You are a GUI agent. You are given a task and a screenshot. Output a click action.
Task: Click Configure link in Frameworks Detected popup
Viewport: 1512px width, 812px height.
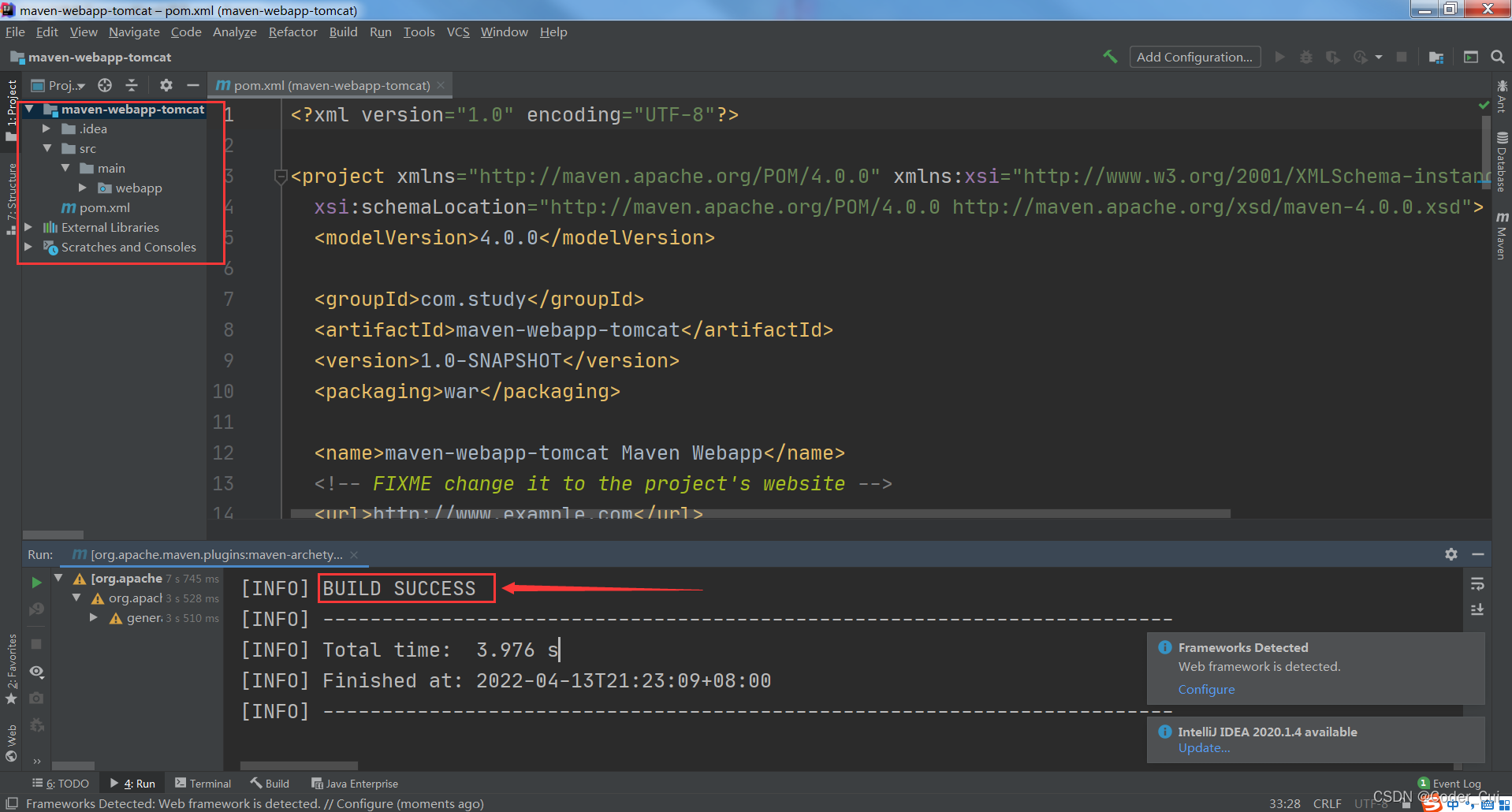pyautogui.click(x=1206, y=689)
